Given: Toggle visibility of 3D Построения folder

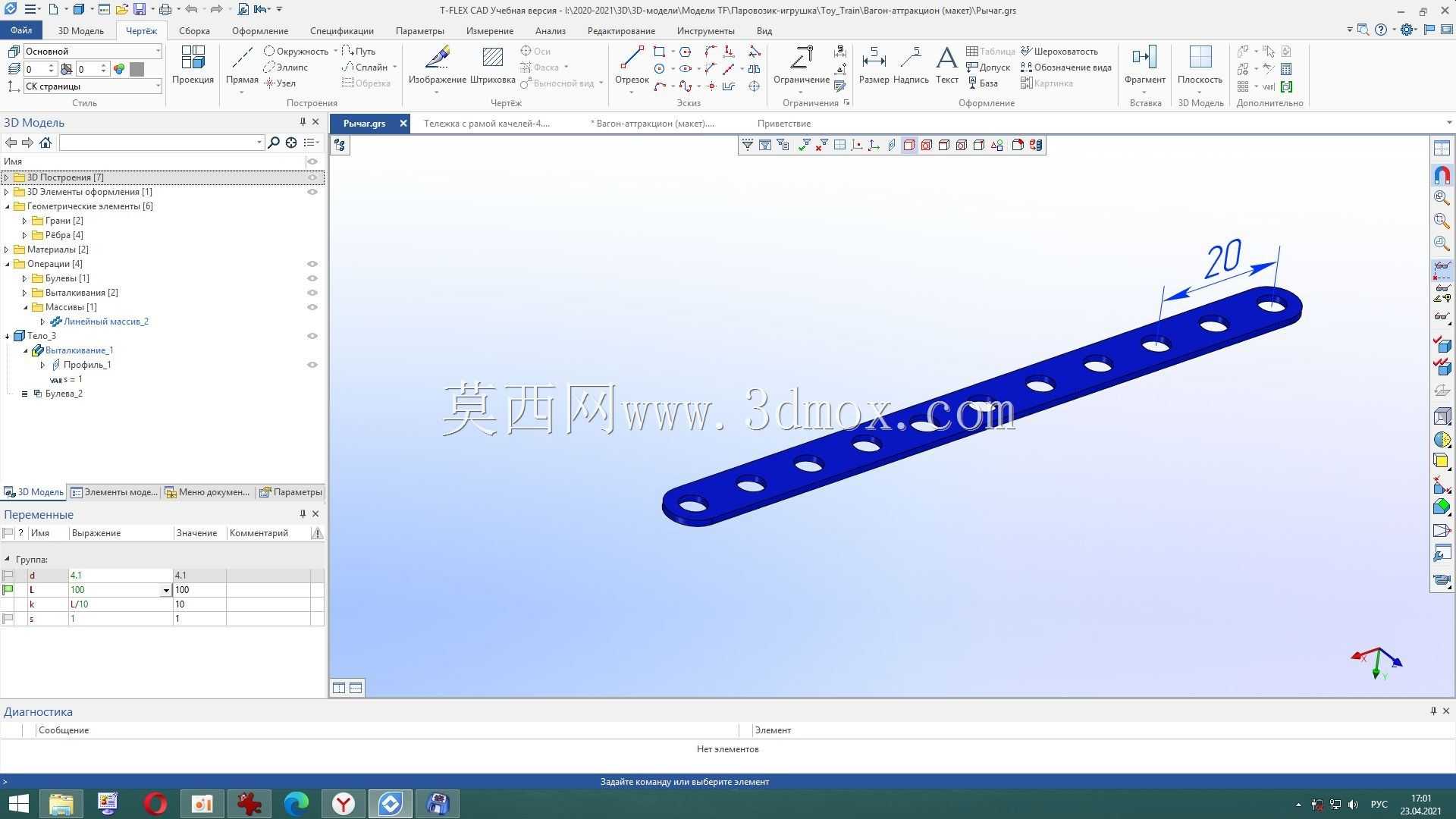Looking at the screenshot, I should [312, 177].
